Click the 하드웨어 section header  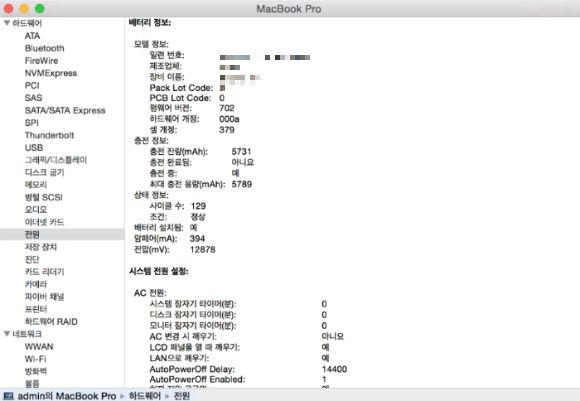(x=27, y=23)
